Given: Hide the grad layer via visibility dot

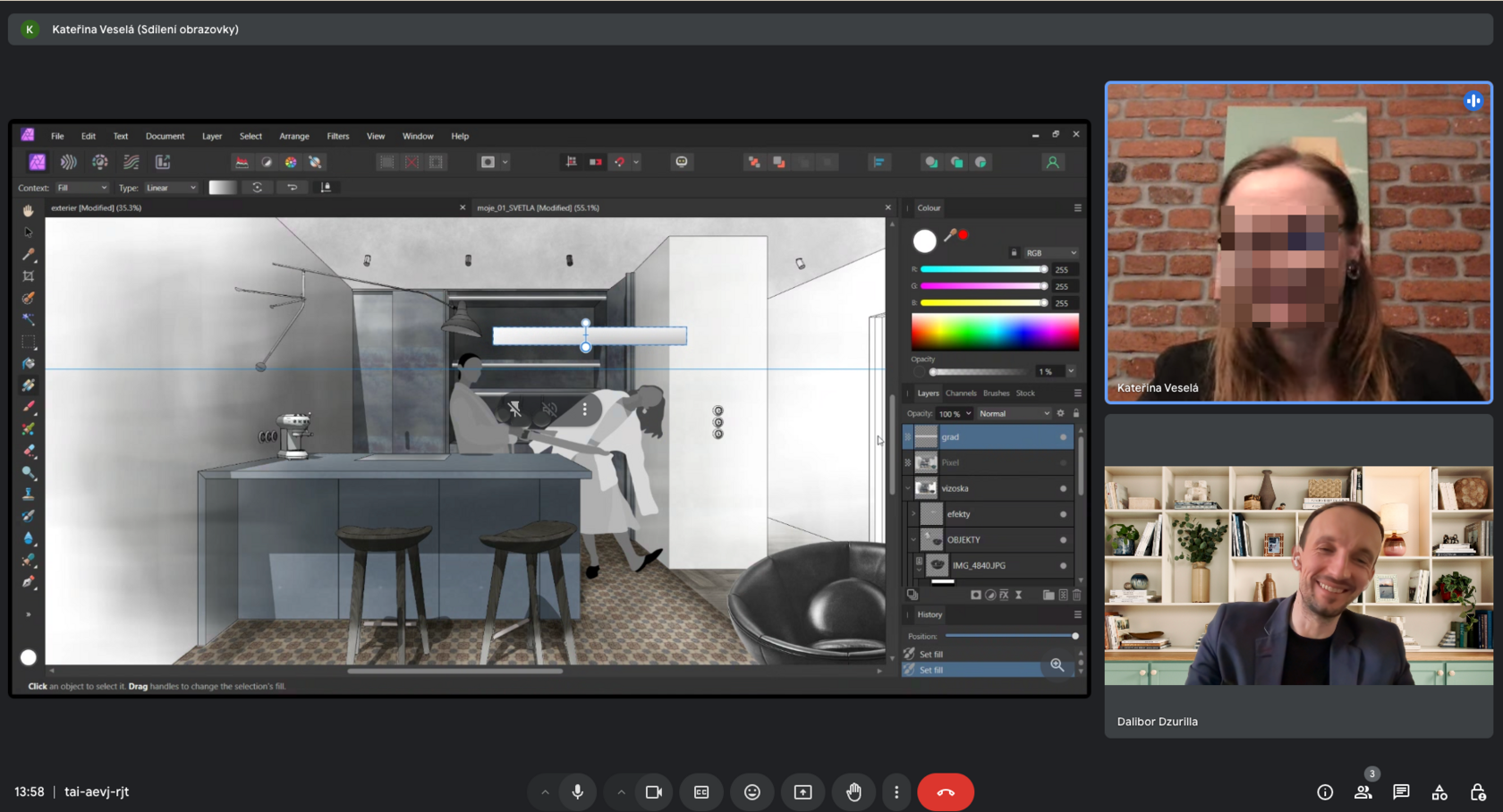Looking at the screenshot, I should [1063, 437].
